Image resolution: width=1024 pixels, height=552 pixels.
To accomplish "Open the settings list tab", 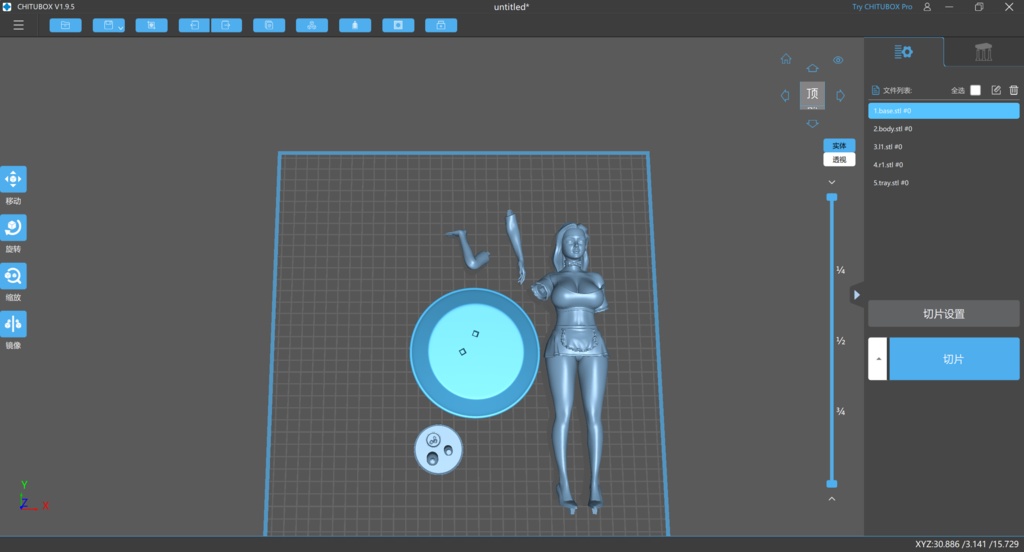I will click(904, 52).
